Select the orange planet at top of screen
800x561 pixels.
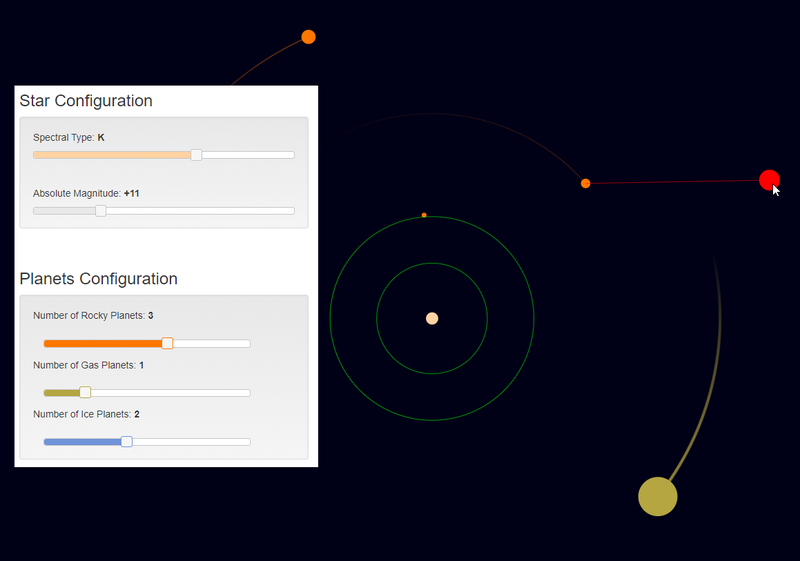pyautogui.click(x=308, y=37)
